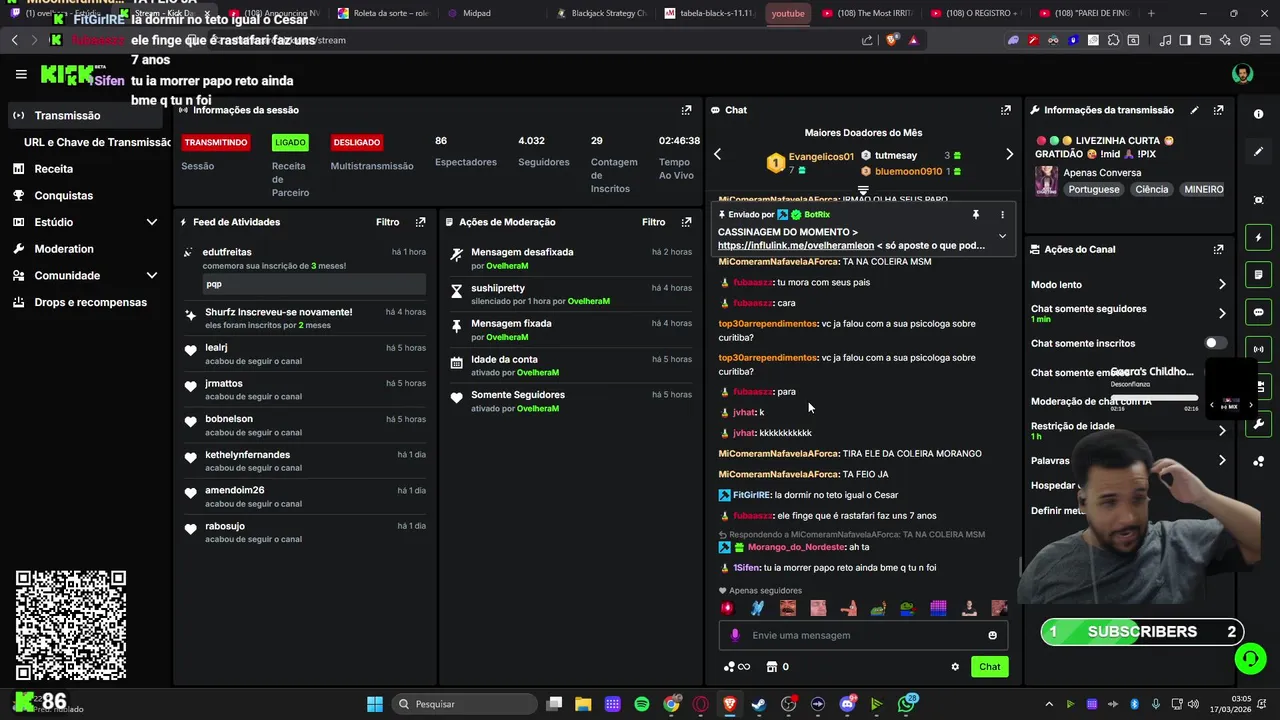
Task: Show previous top donors with left arrow
Action: (x=717, y=154)
